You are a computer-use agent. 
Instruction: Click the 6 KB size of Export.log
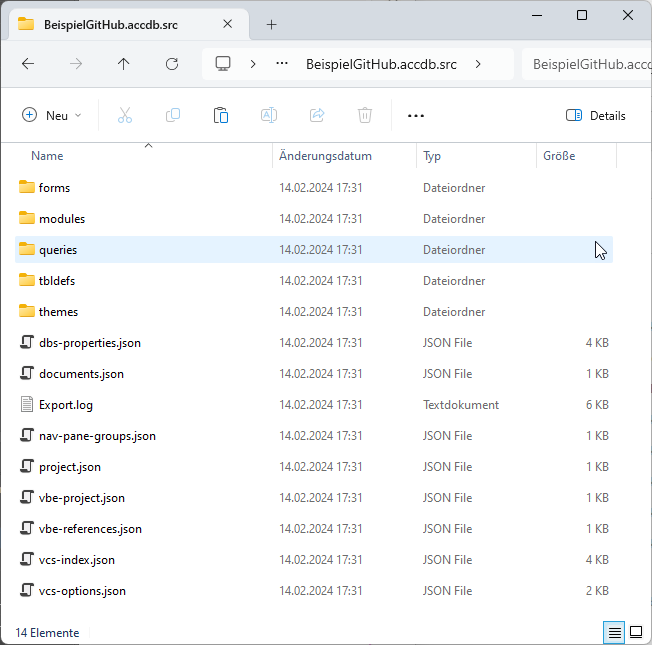pyautogui.click(x=597, y=405)
